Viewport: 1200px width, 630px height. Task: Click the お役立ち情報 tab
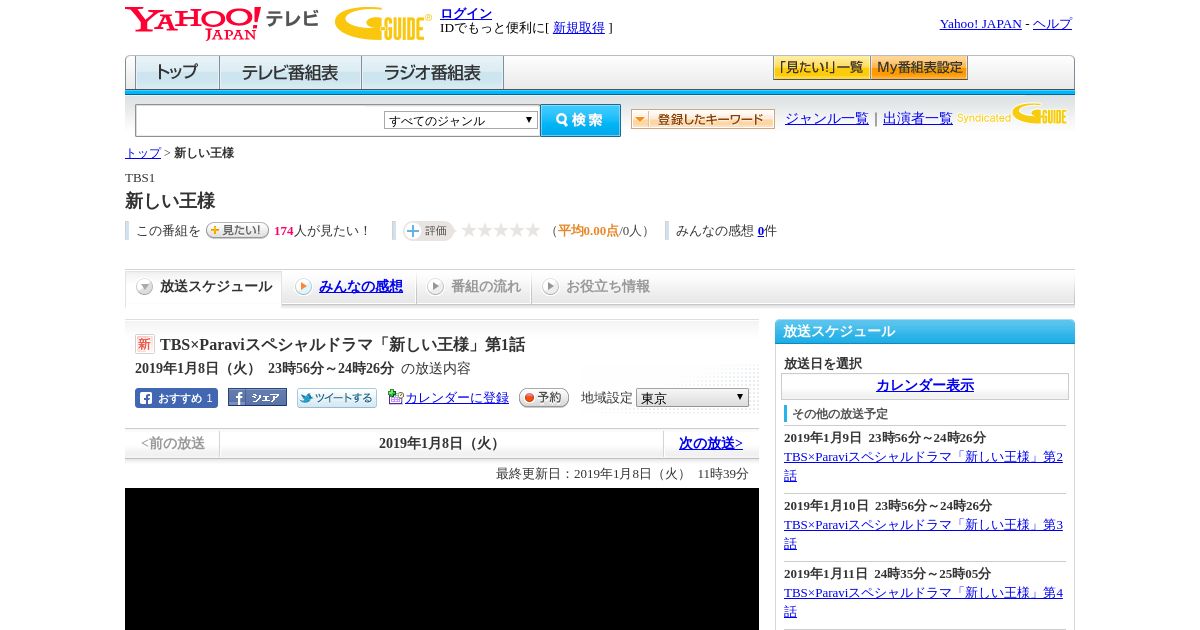(x=608, y=287)
